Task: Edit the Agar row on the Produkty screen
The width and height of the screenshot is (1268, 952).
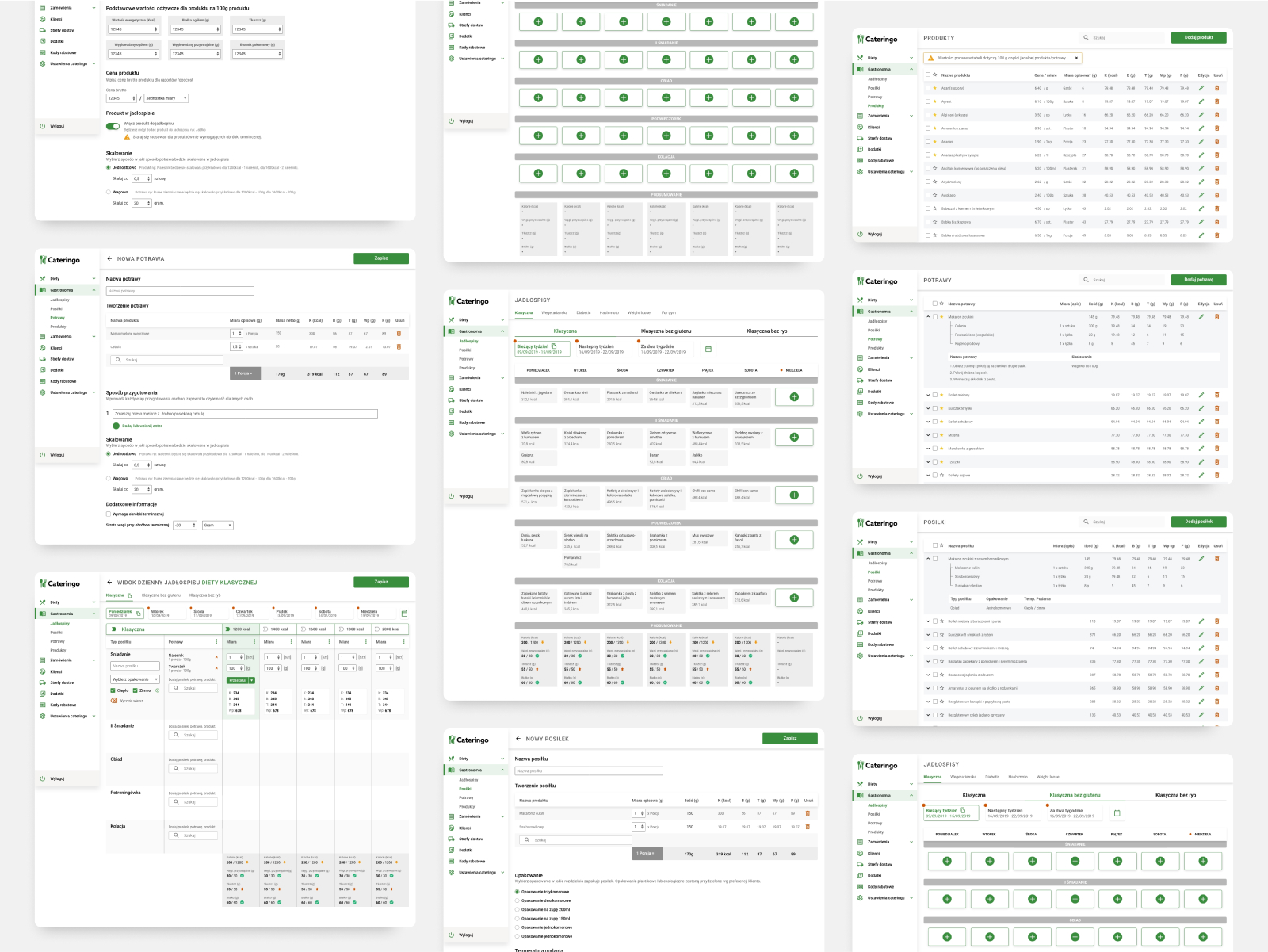Action: (x=1201, y=88)
